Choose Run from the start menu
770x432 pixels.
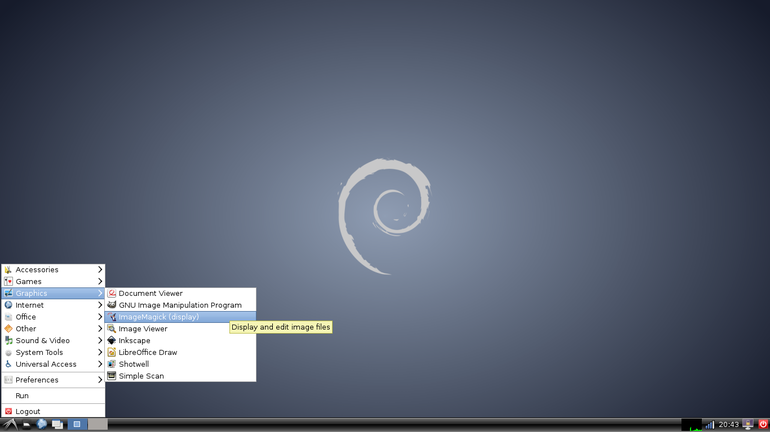click(x=22, y=396)
